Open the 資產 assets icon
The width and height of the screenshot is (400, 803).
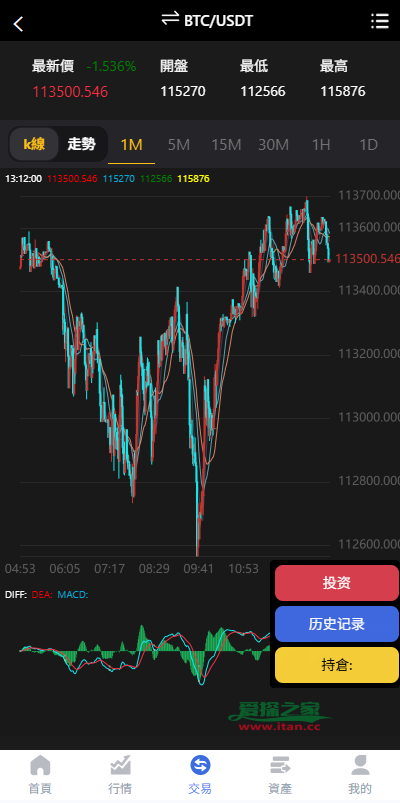pyautogui.click(x=280, y=766)
